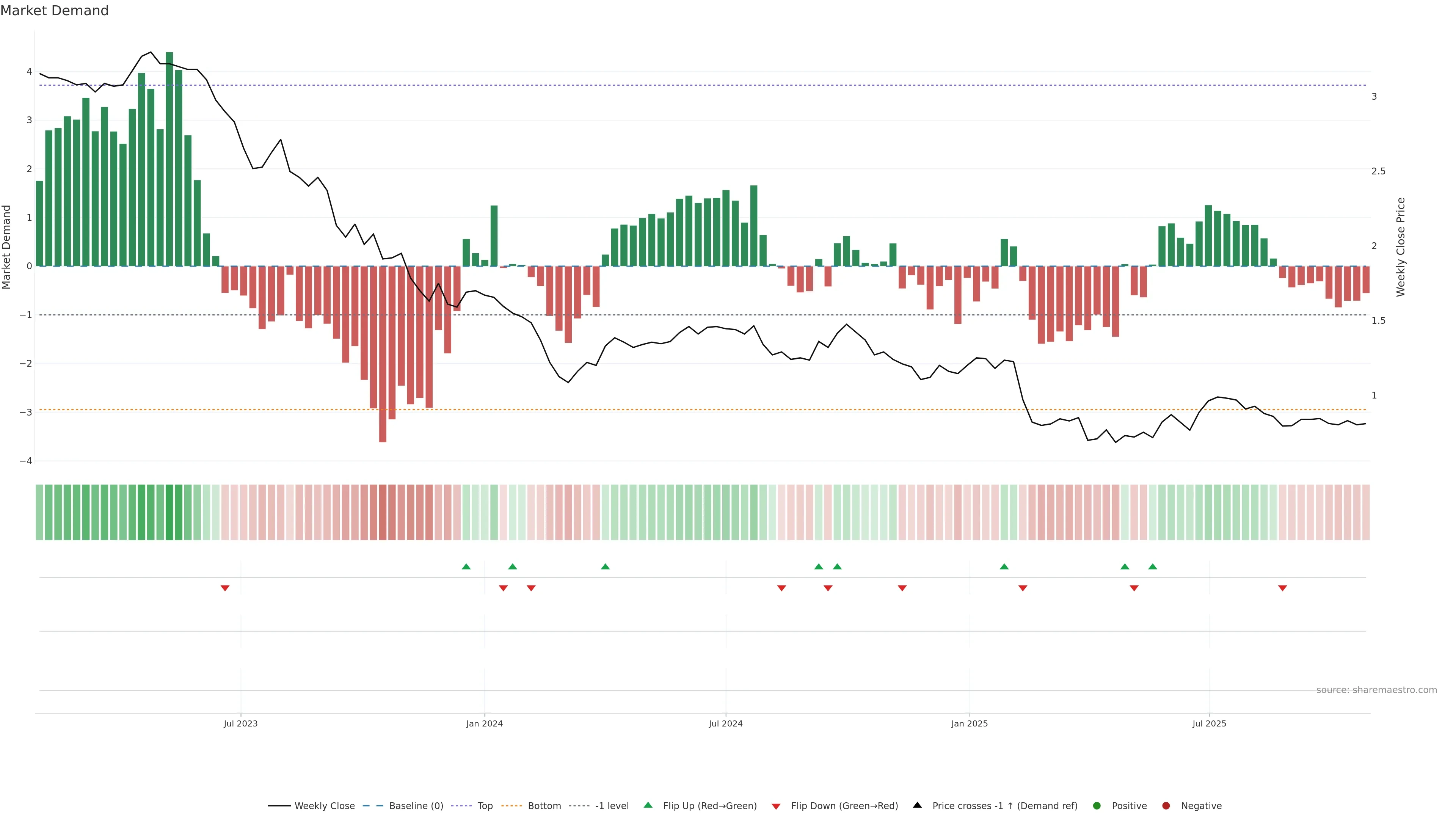Screen dimensions: 1456x819
Task: Click the green Positive legend dot
Action: (1097, 806)
